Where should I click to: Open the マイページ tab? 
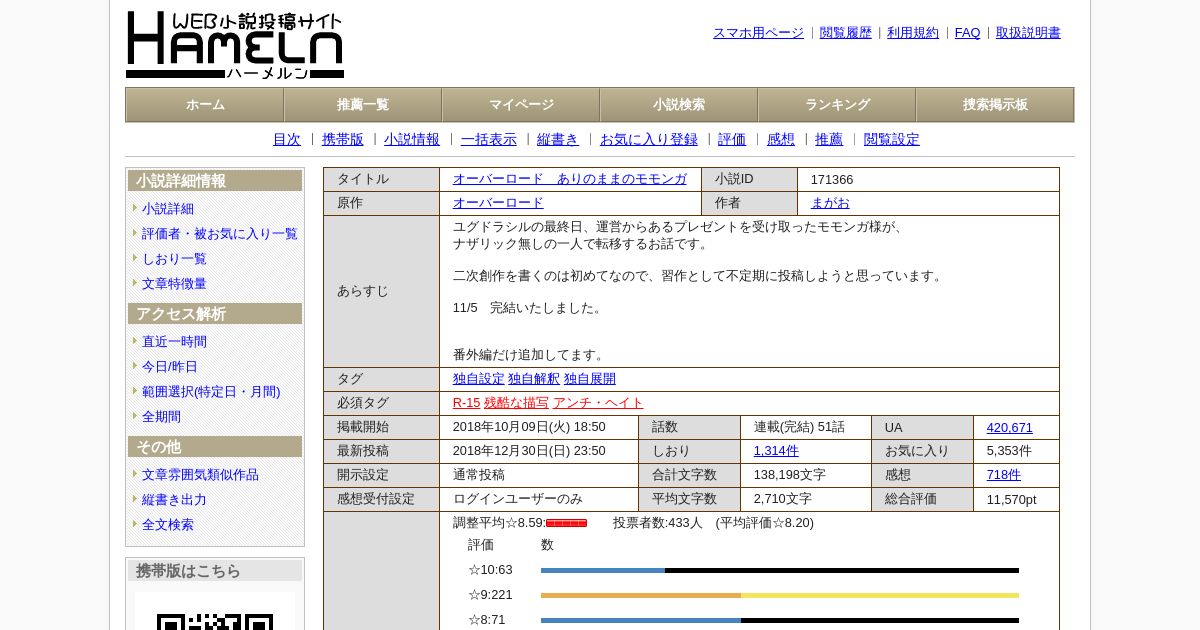[x=521, y=105]
